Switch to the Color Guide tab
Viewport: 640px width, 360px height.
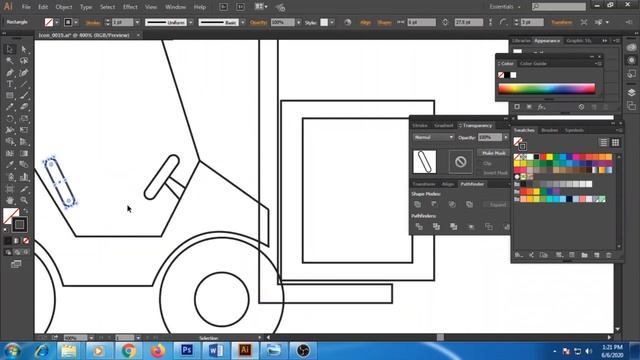[x=533, y=64]
